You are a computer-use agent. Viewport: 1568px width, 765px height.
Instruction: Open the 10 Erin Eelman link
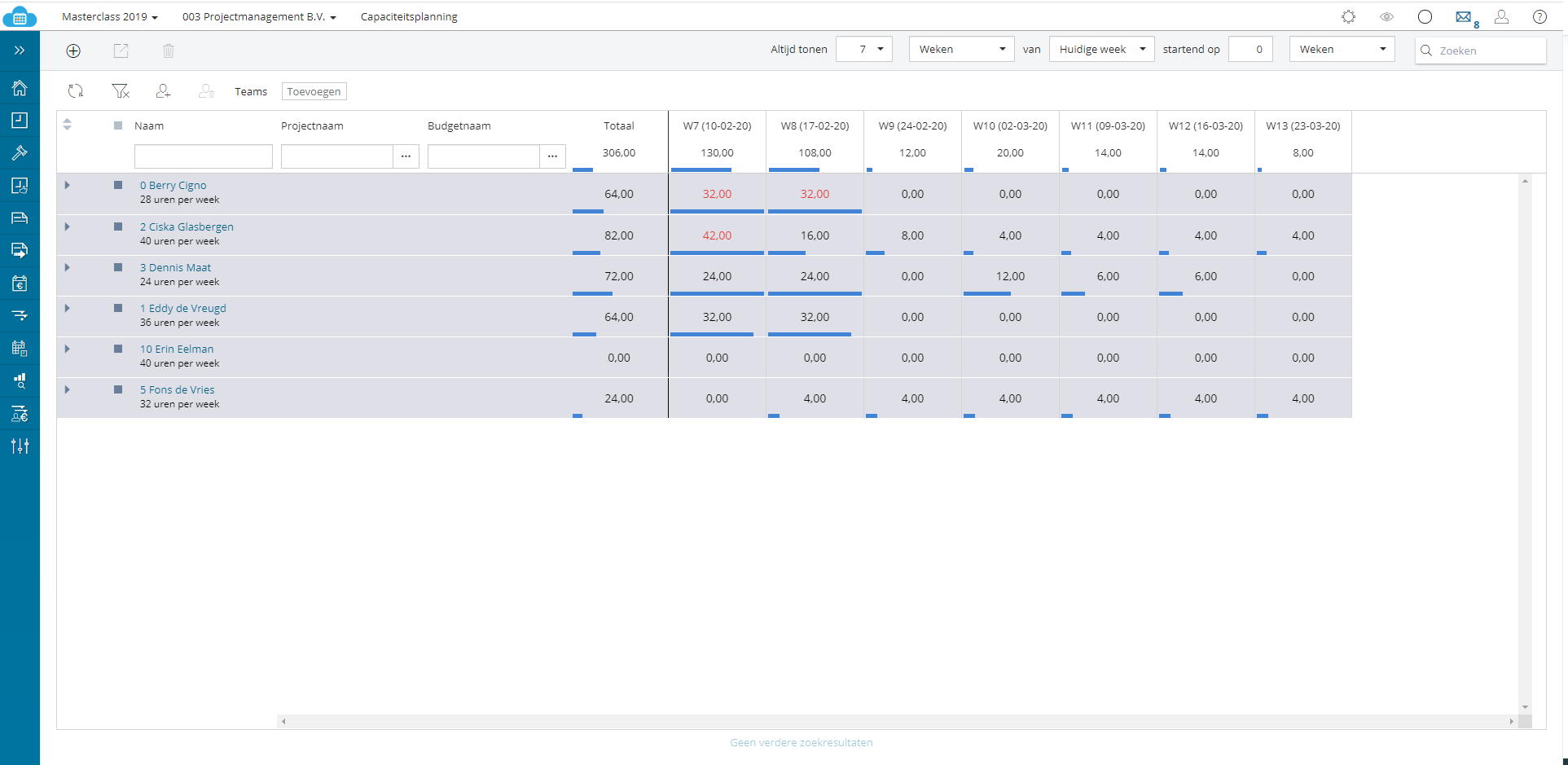177,349
